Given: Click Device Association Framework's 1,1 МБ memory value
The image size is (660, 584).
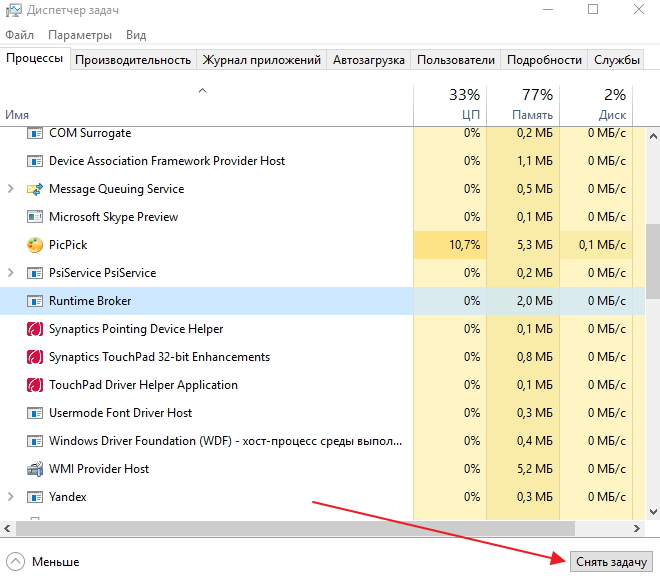Looking at the screenshot, I should pyautogui.click(x=535, y=161).
